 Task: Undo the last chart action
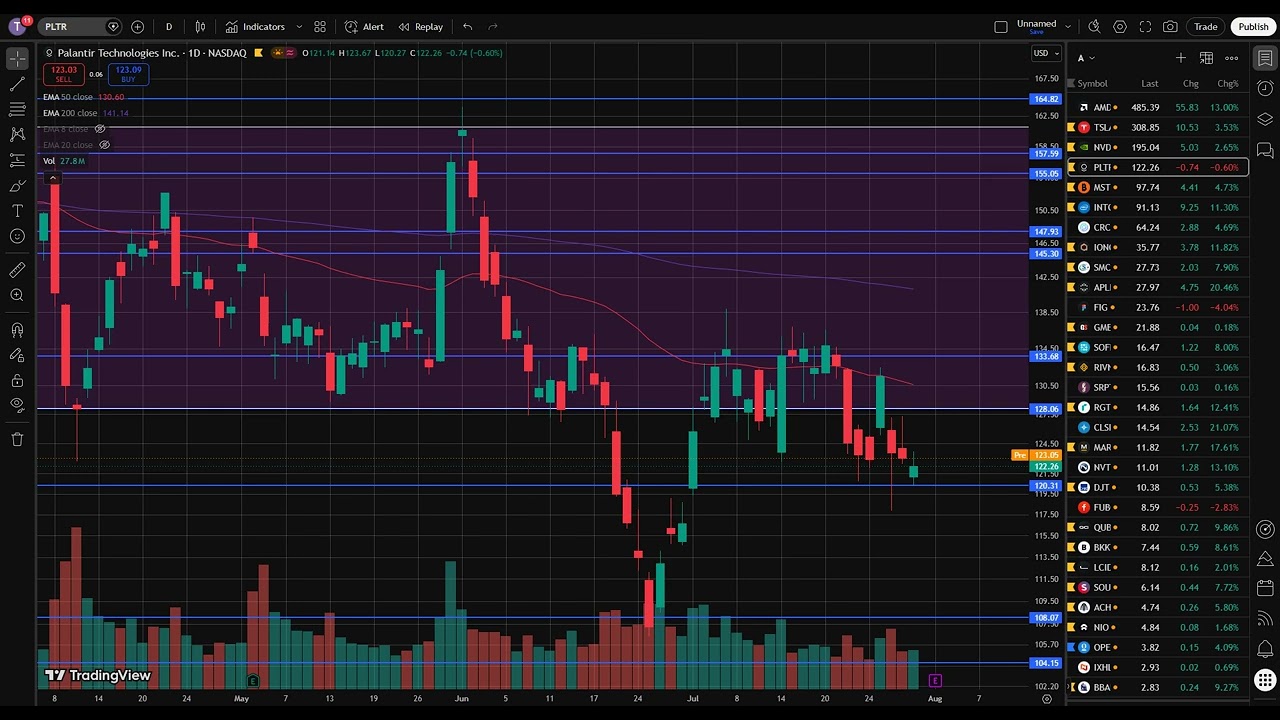coord(467,27)
